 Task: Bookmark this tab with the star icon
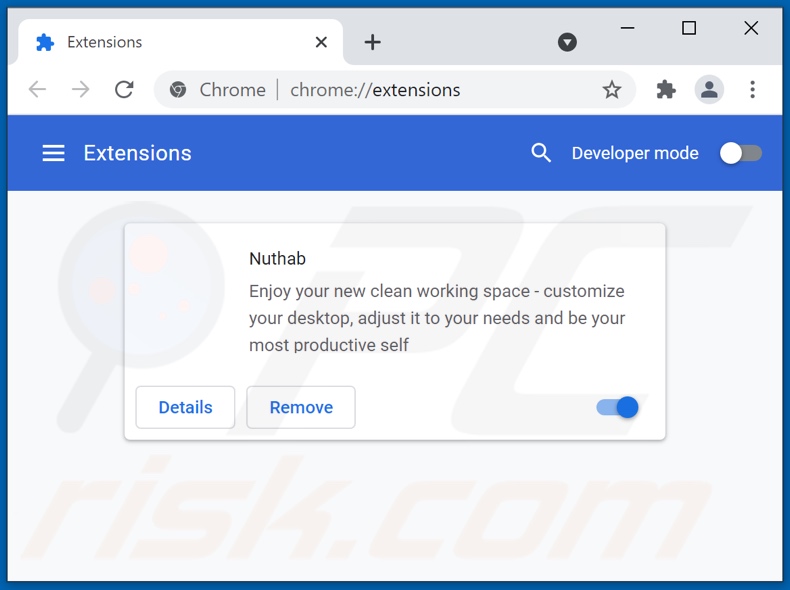[x=612, y=90]
